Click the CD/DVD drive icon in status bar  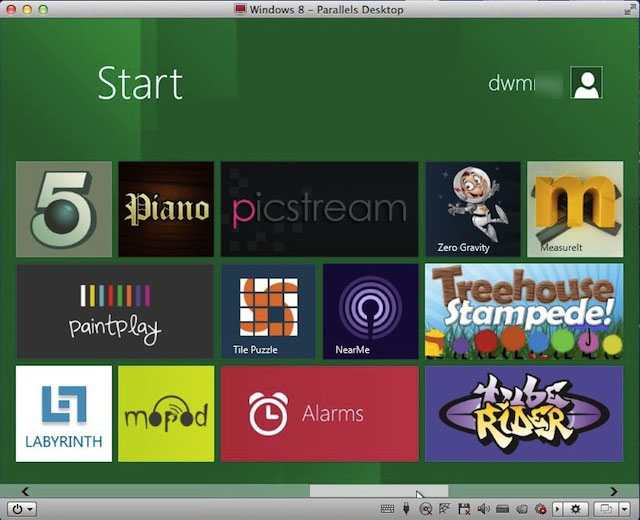pos(426,509)
